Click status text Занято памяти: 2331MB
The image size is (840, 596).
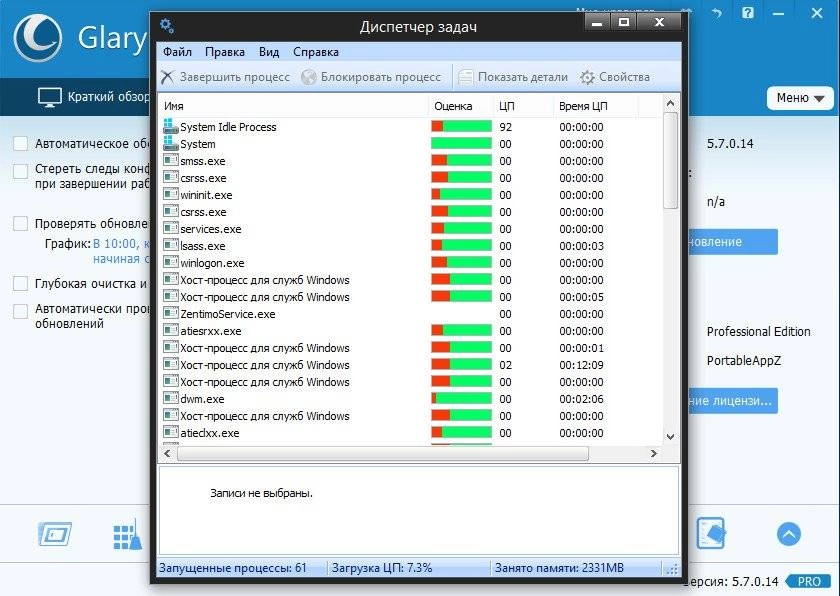coord(559,568)
